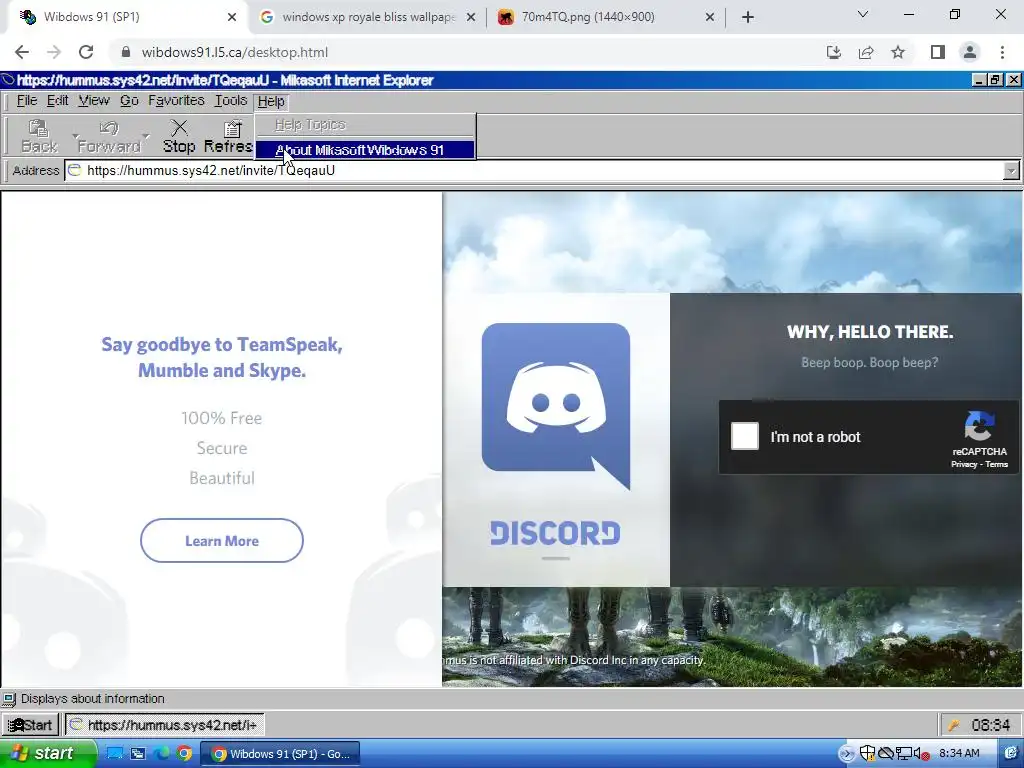Open the Chrome side panel
The height and width of the screenshot is (768, 1024).
pos(938,52)
